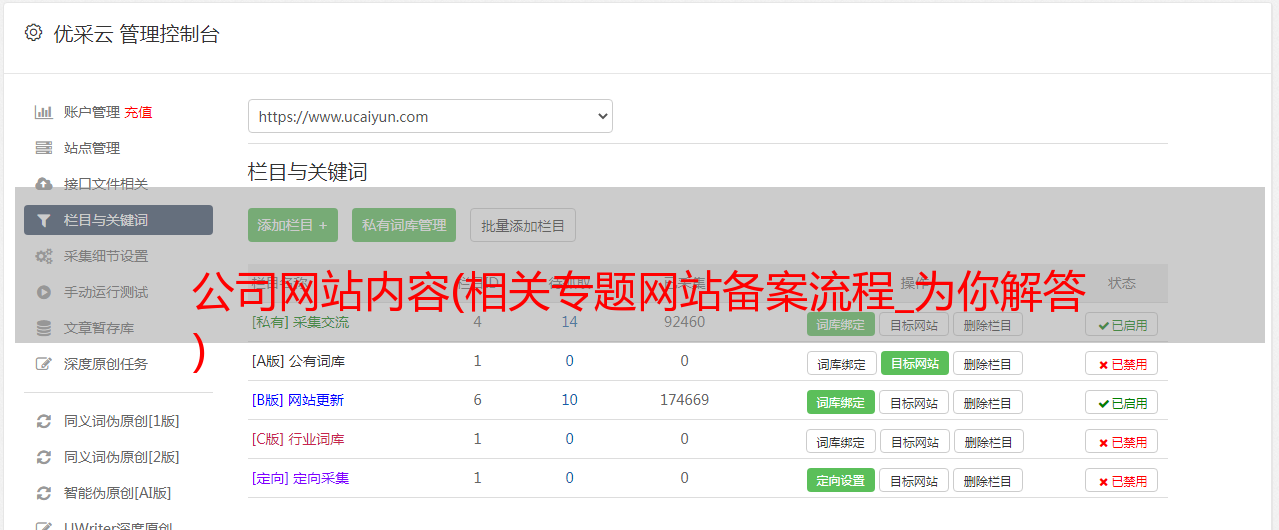
Task: Open 智能伪原创[AI版] in the sidebar
Action: click(118, 493)
